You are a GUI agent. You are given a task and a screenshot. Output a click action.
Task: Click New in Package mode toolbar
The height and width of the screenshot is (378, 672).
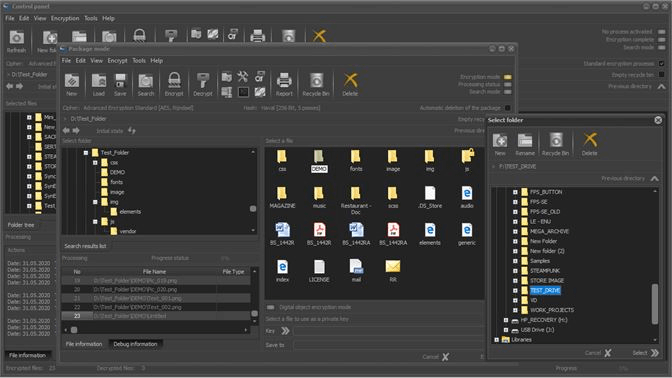click(x=72, y=84)
